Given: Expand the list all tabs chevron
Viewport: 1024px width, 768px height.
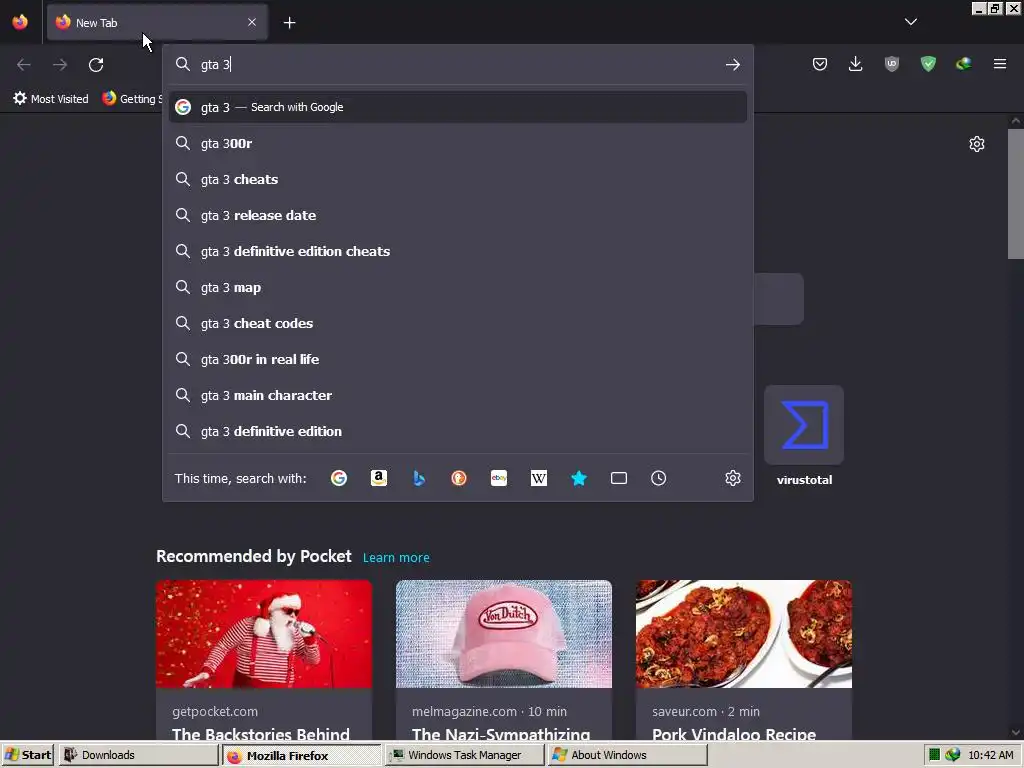Looking at the screenshot, I should point(911,22).
